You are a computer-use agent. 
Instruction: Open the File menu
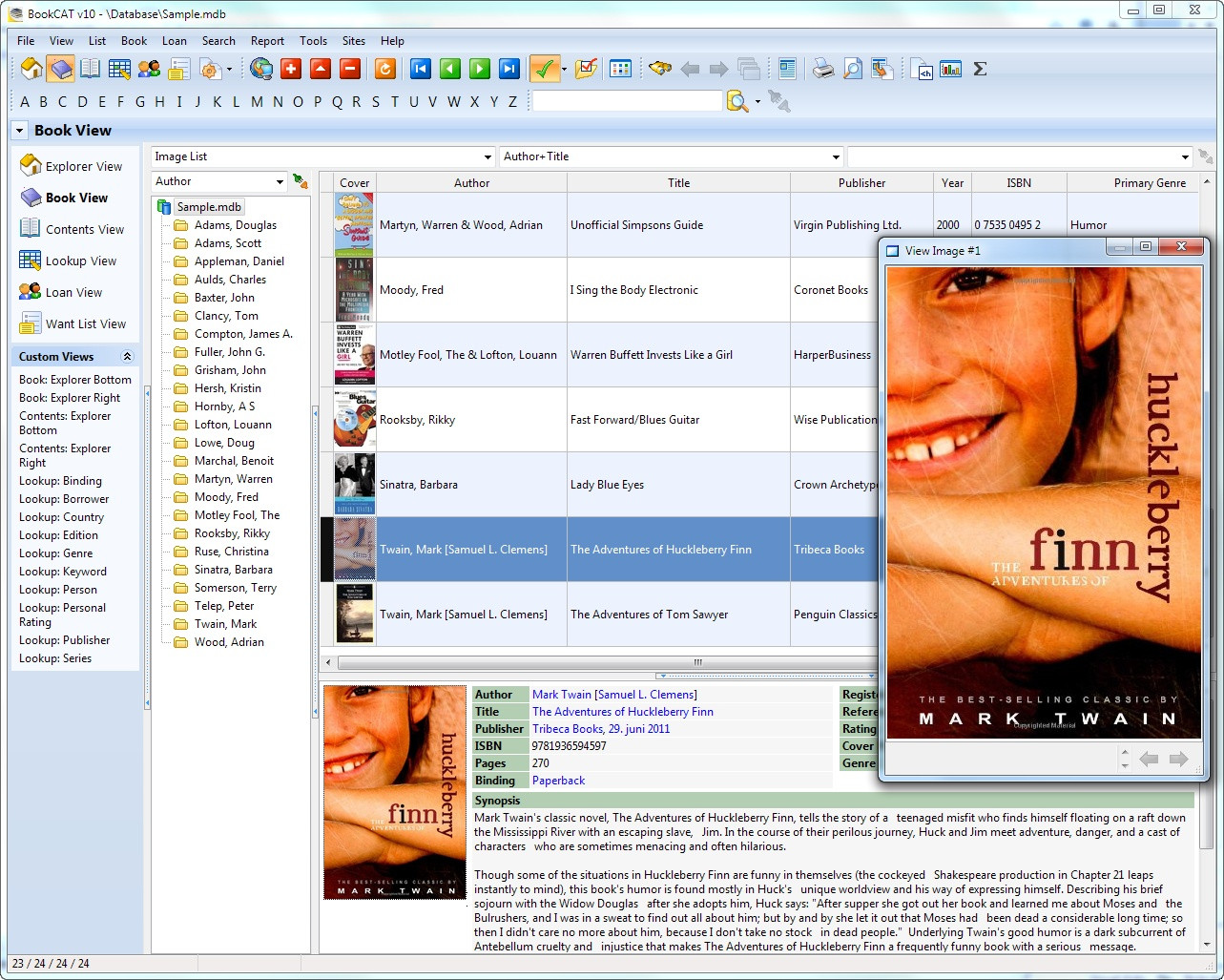coord(26,41)
